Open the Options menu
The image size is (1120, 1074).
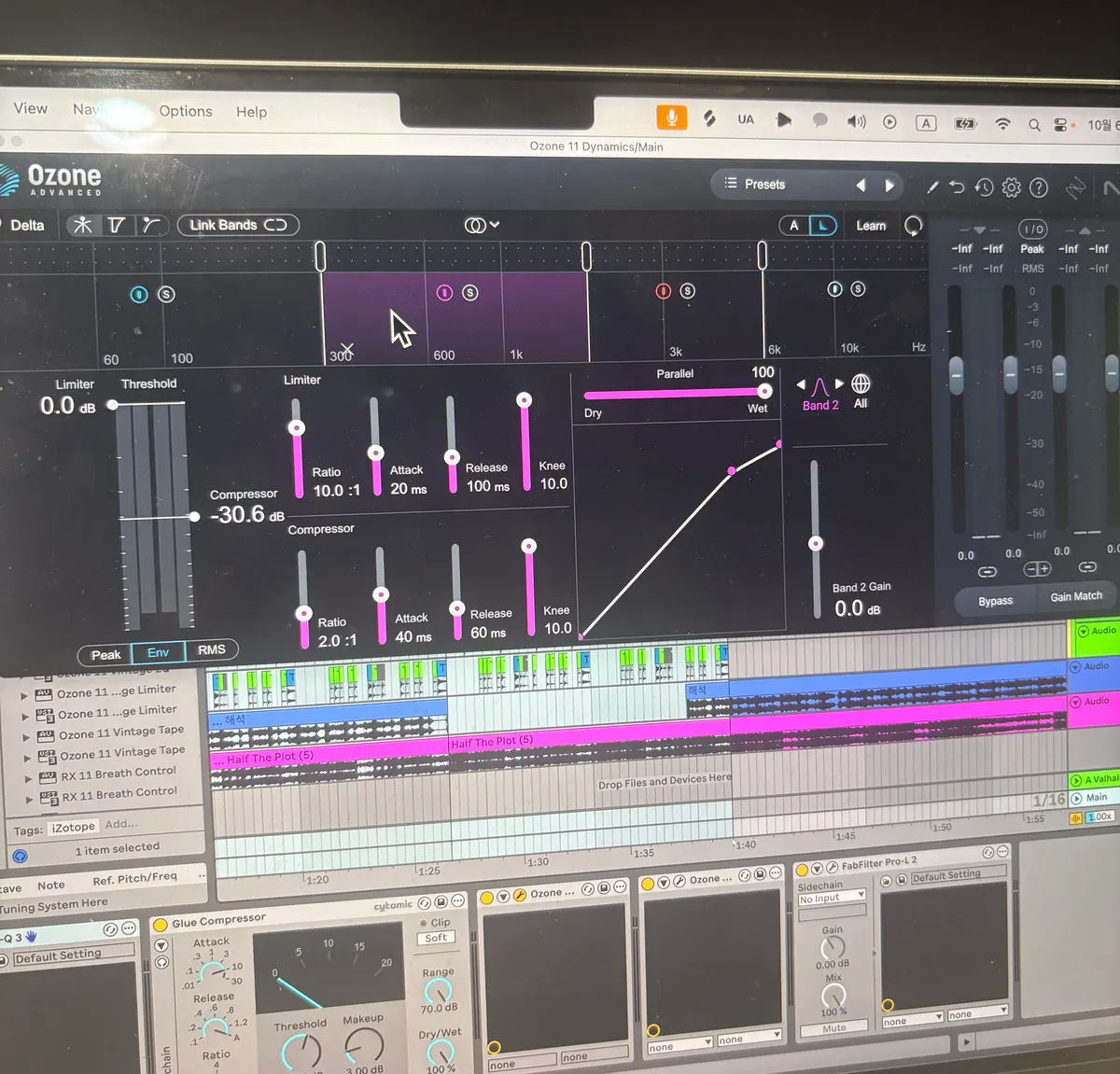point(186,111)
